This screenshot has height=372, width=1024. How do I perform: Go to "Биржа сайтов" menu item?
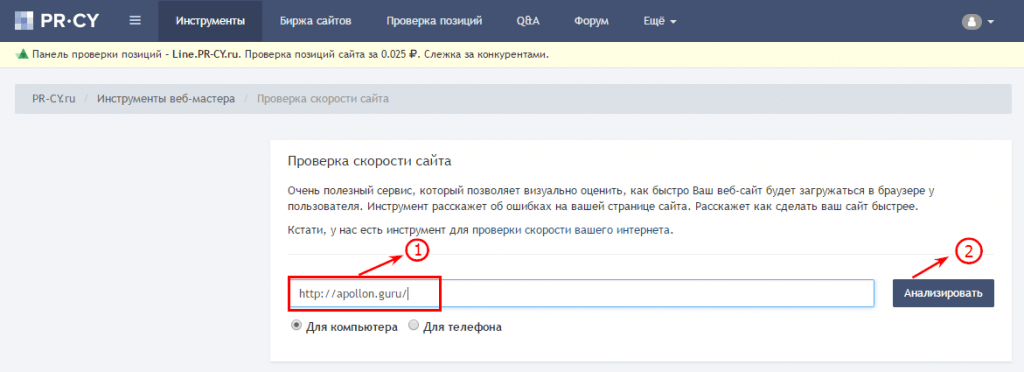coord(315,21)
